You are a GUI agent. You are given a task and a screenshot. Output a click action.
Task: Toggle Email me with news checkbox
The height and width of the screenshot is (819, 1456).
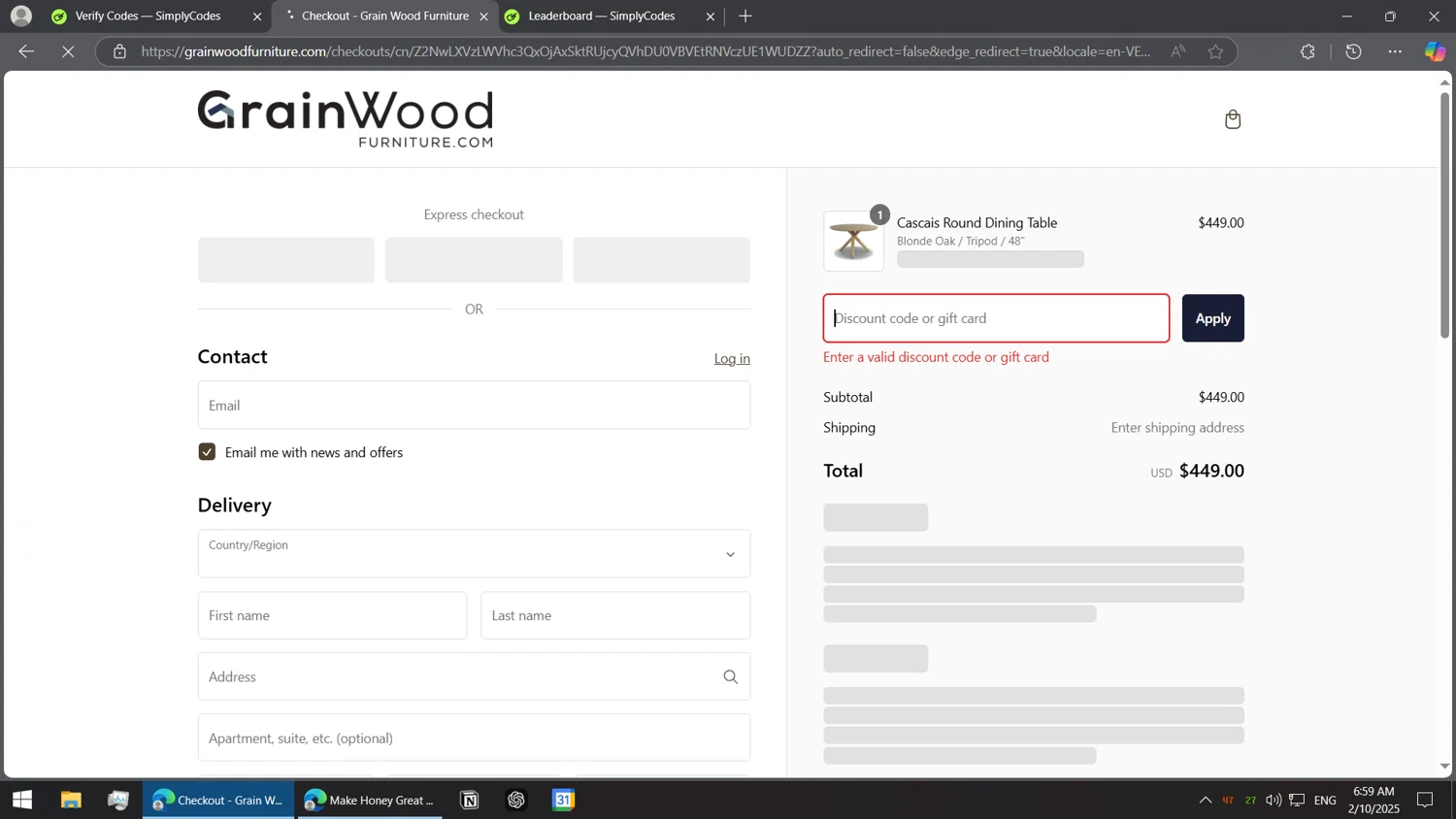[x=207, y=452]
